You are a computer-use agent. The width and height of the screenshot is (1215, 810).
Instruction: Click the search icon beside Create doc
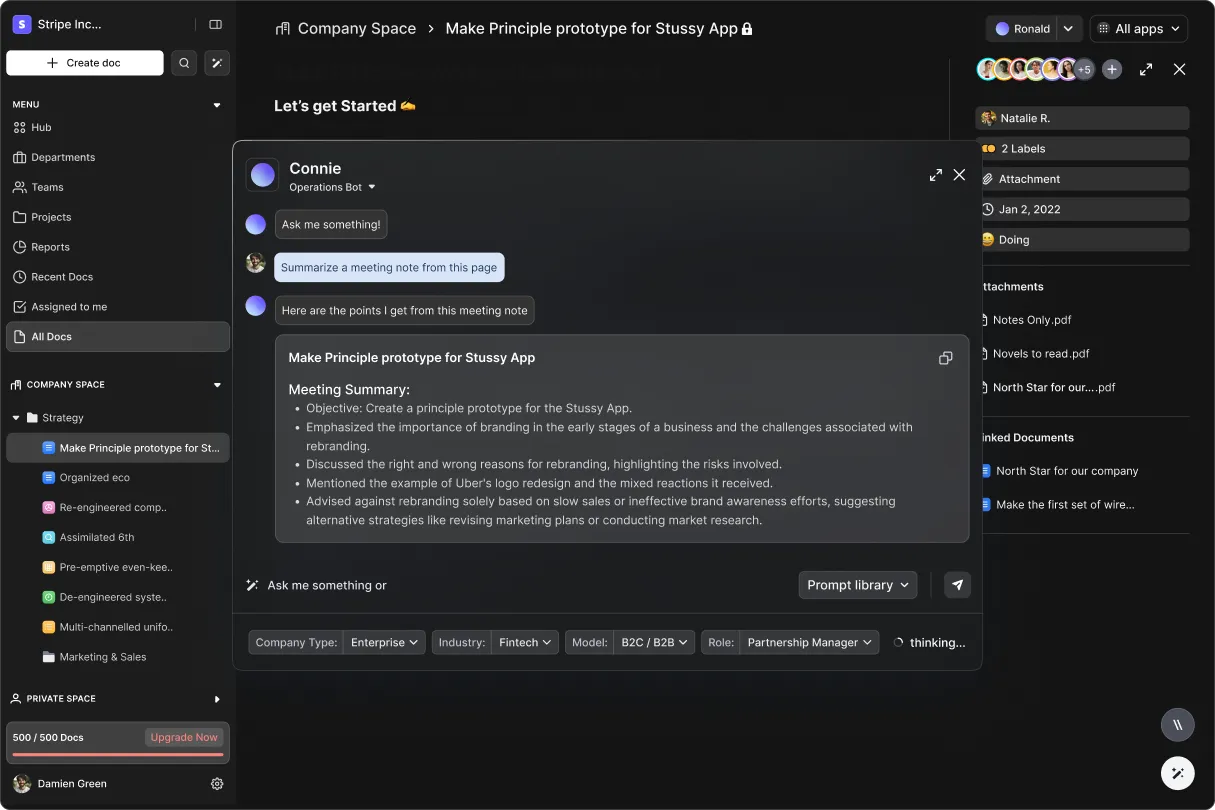(184, 63)
